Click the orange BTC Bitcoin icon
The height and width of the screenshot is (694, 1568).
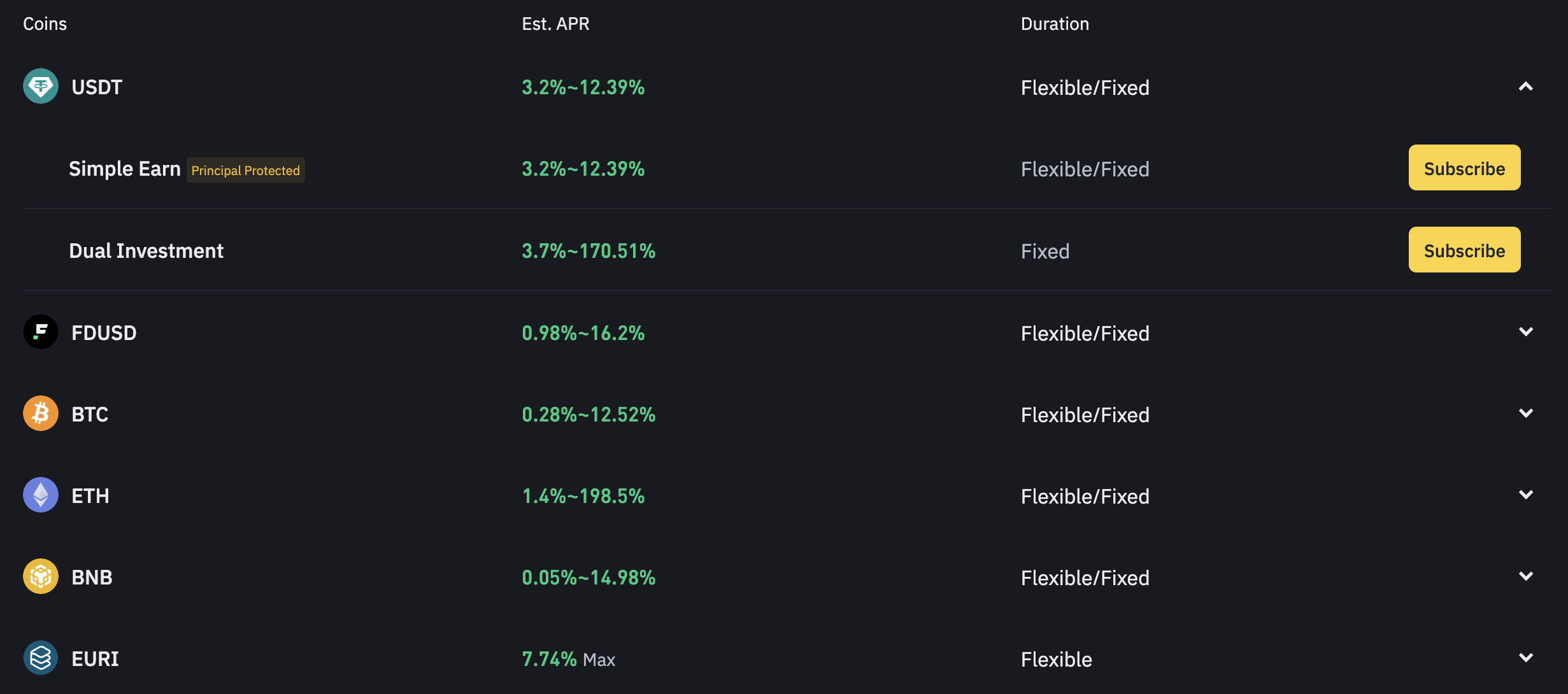[x=41, y=413]
